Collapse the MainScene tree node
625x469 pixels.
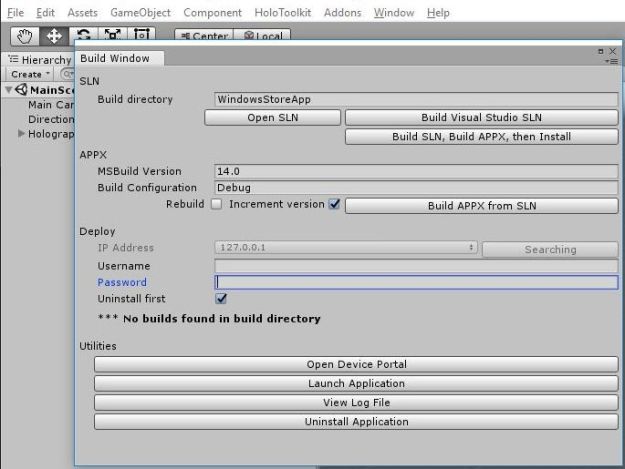(10, 91)
